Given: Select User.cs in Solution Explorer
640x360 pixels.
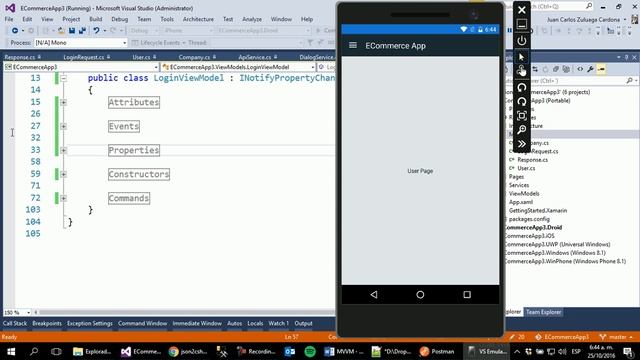Looking at the screenshot, I should click(x=526, y=168).
